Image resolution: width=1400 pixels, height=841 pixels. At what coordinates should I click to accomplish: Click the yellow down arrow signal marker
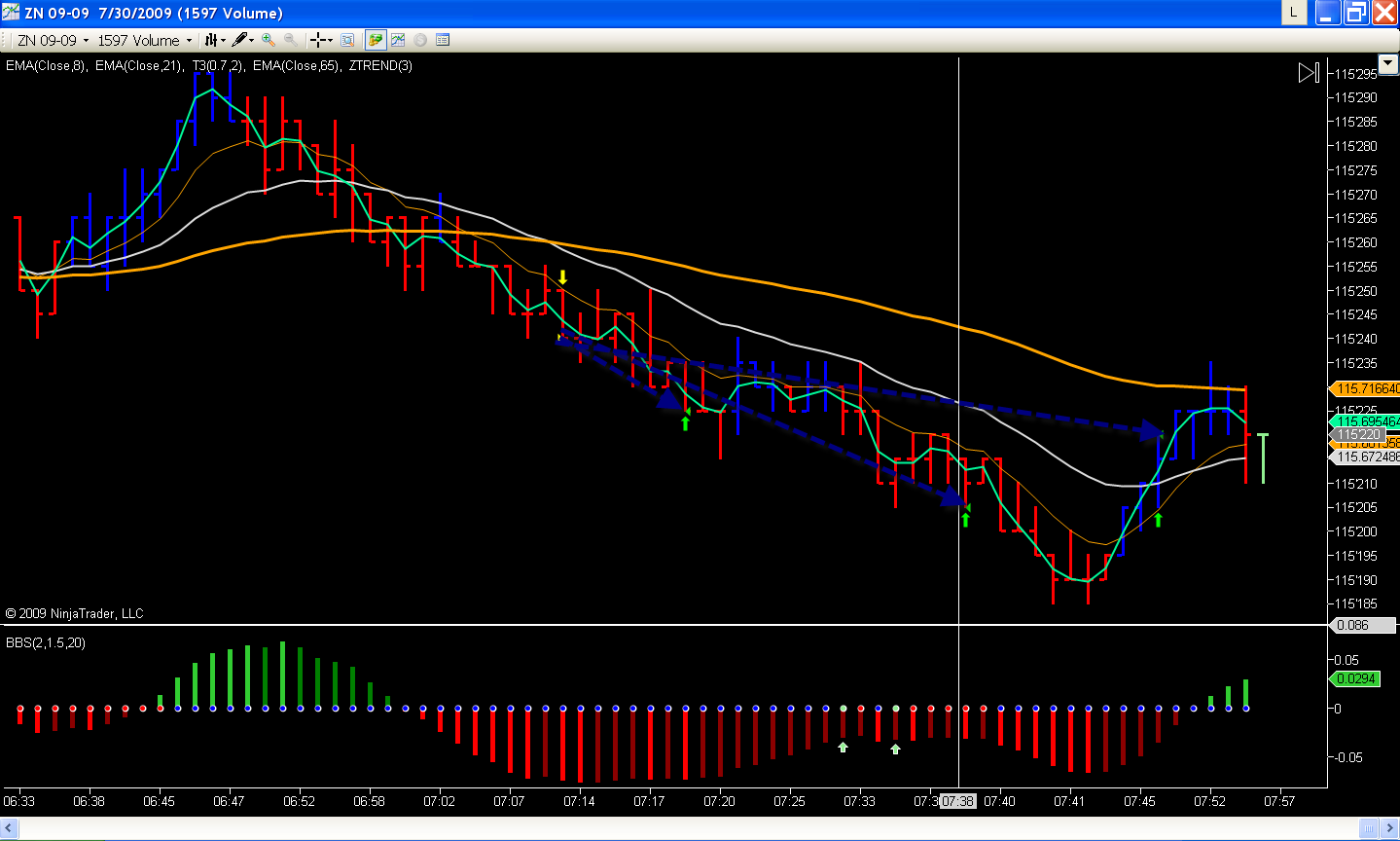[x=562, y=277]
